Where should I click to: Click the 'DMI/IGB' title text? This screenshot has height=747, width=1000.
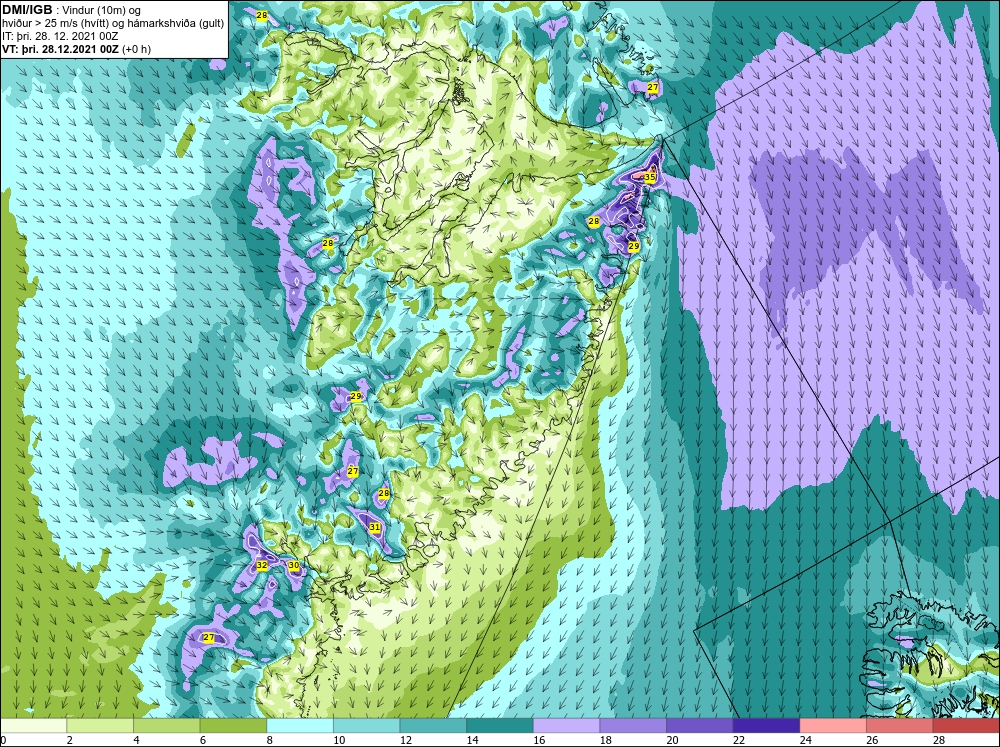pos(27,10)
